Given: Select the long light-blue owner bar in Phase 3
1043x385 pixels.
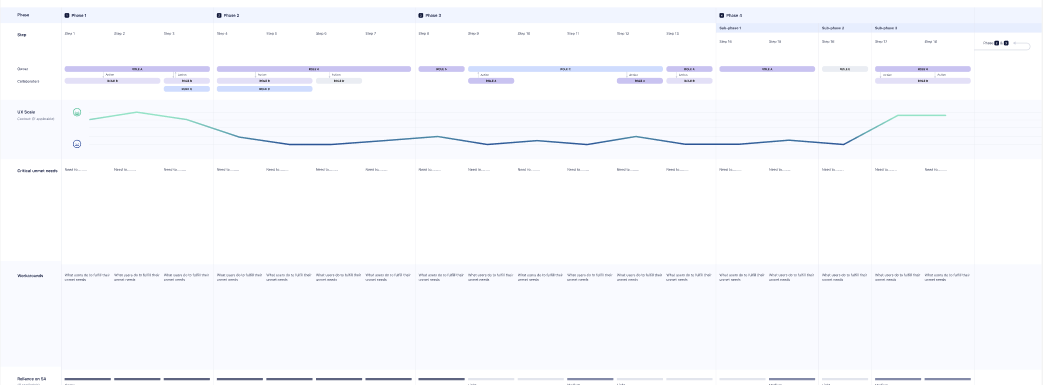Looking at the screenshot, I should tap(565, 68).
